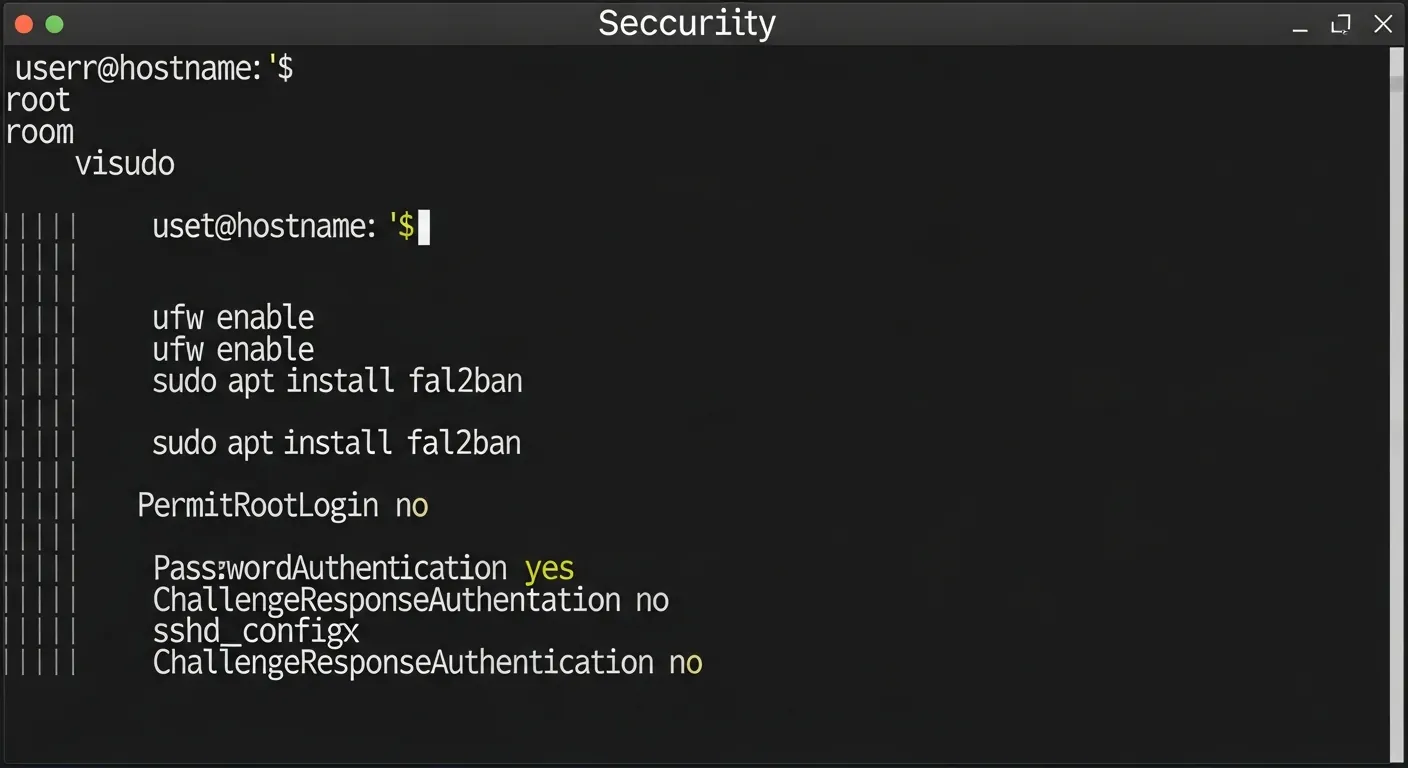Click the Seccuriity title bar text
This screenshot has height=768, width=1408.
click(x=687, y=23)
